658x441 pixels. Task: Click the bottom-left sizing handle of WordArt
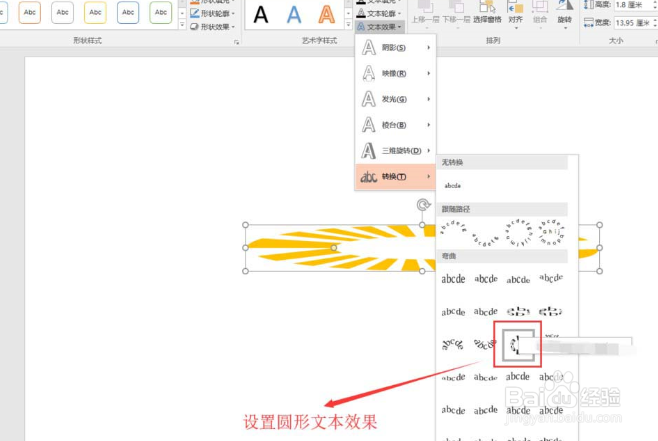pyautogui.click(x=245, y=271)
